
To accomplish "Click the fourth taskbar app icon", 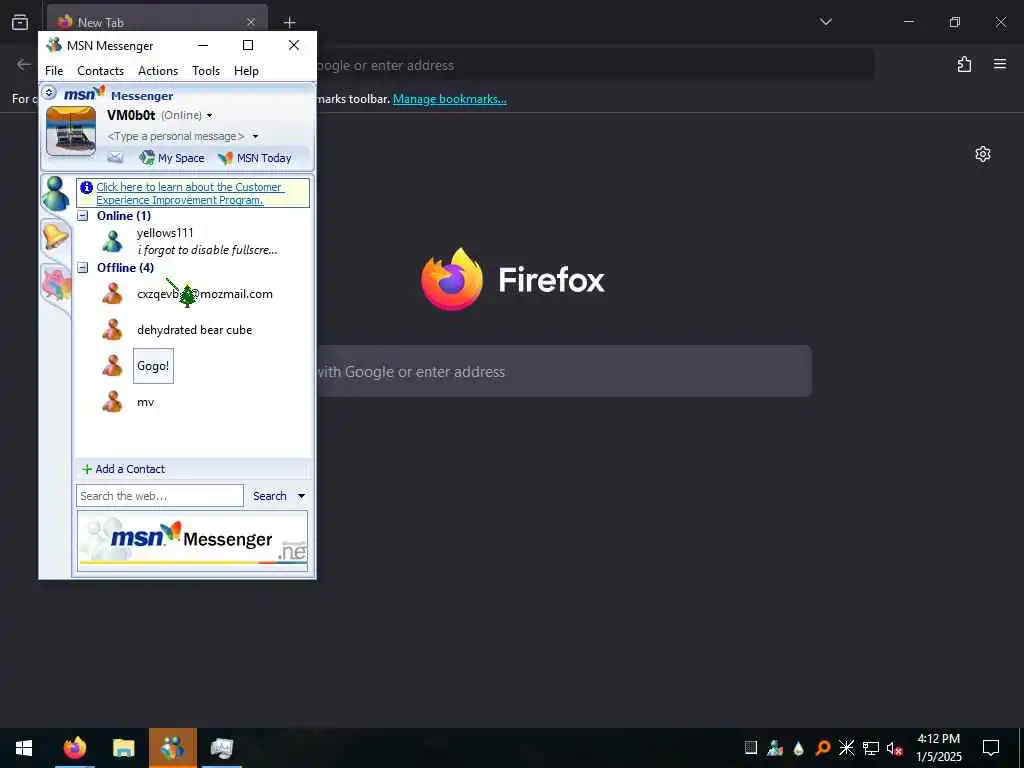I will pos(222,748).
